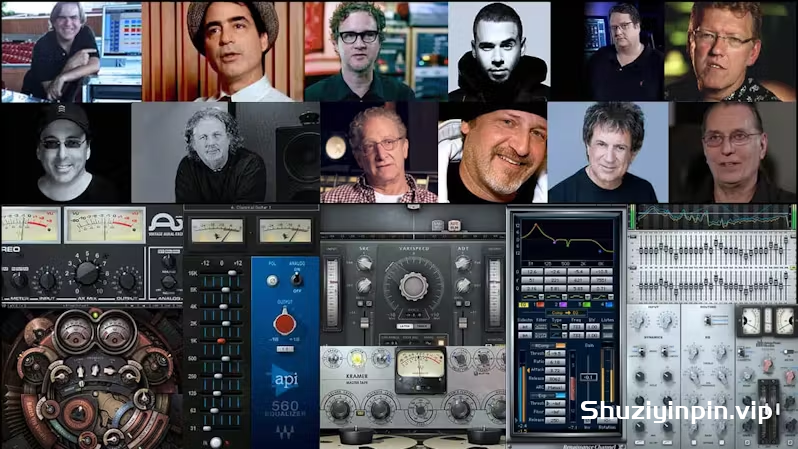Image resolution: width=798 pixels, height=449 pixels.
Task: Click the Comp to EQ routing button
Action: click(x=566, y=313)
